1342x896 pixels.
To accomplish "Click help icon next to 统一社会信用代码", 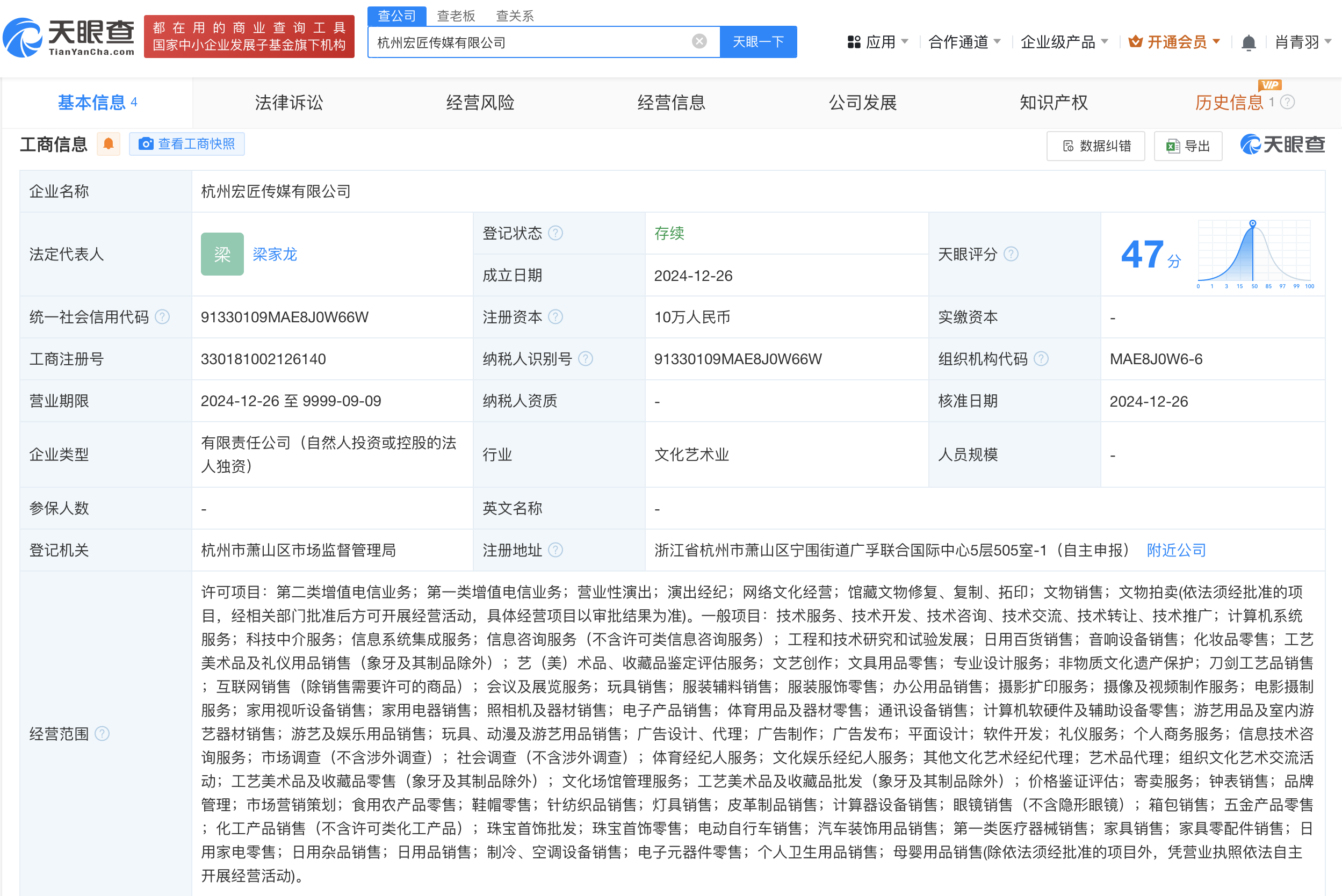I will [162, 317].
